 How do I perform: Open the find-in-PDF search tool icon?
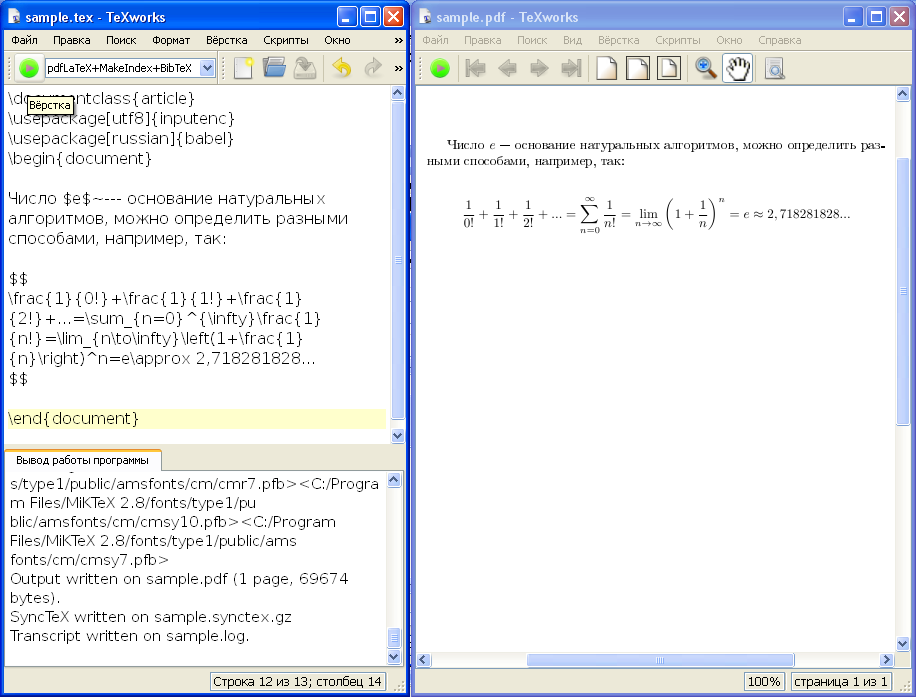[x=774, y=68]
